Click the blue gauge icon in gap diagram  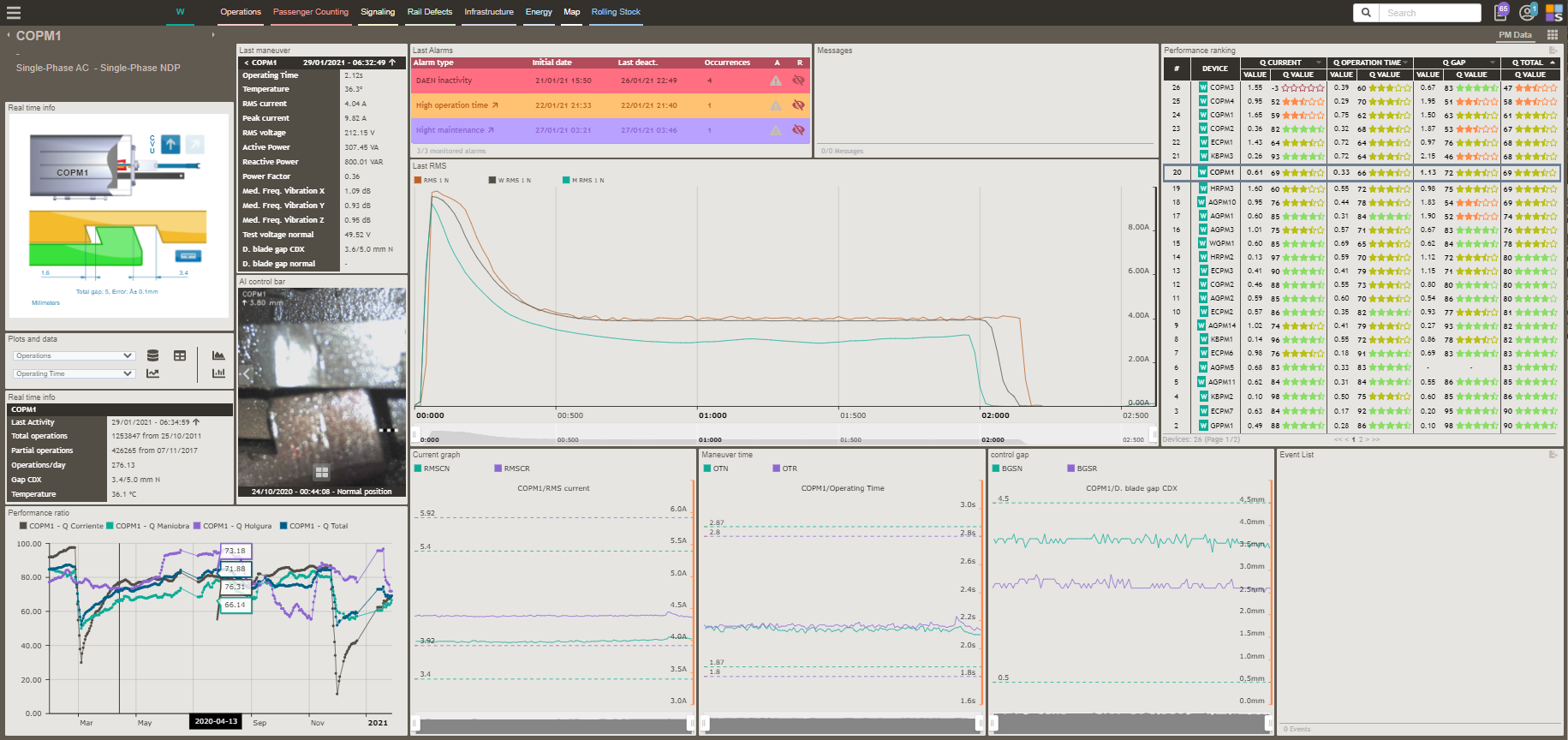(x=188, y=256)
